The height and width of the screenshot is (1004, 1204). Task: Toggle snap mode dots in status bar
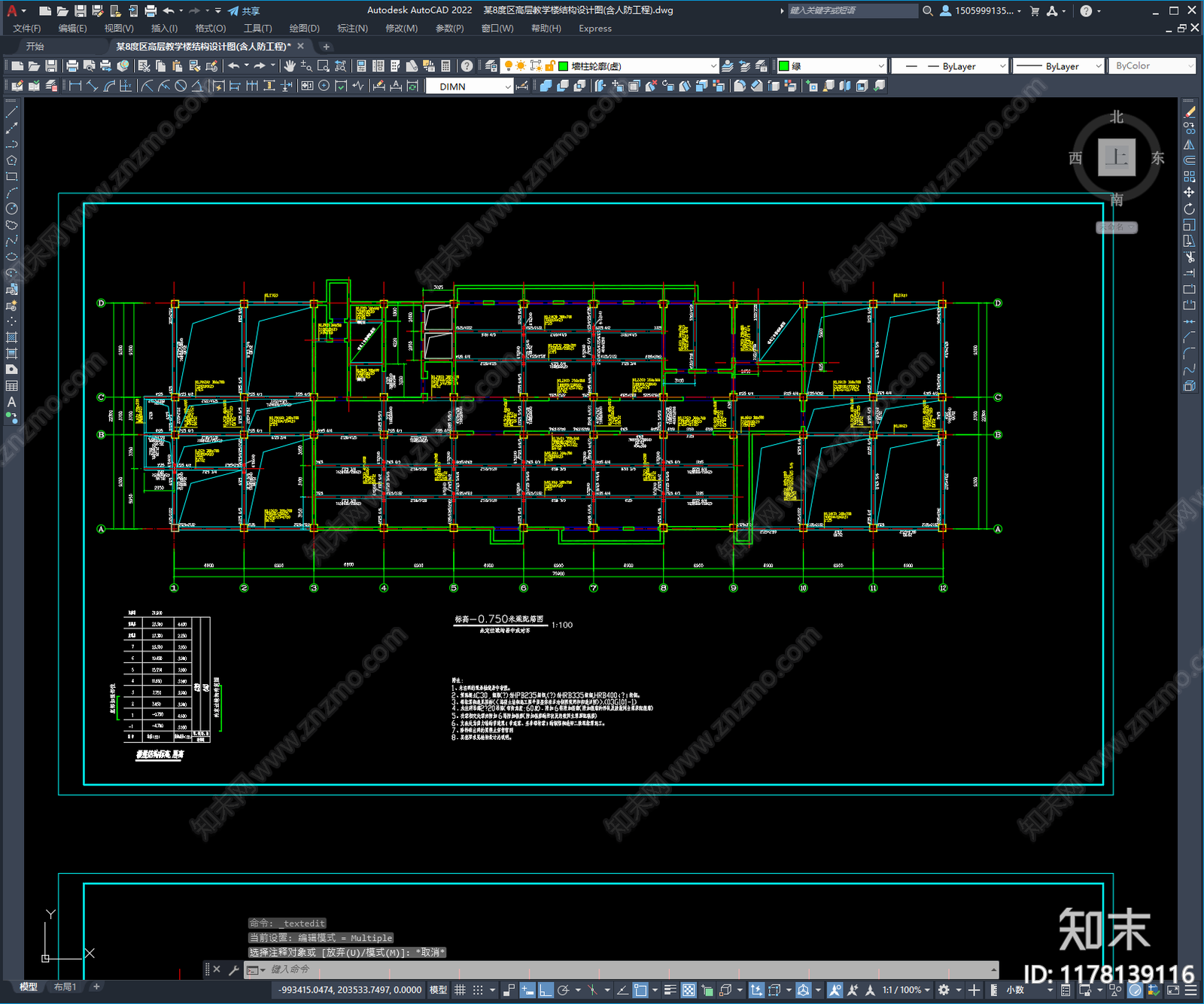[x=478, y=990]
